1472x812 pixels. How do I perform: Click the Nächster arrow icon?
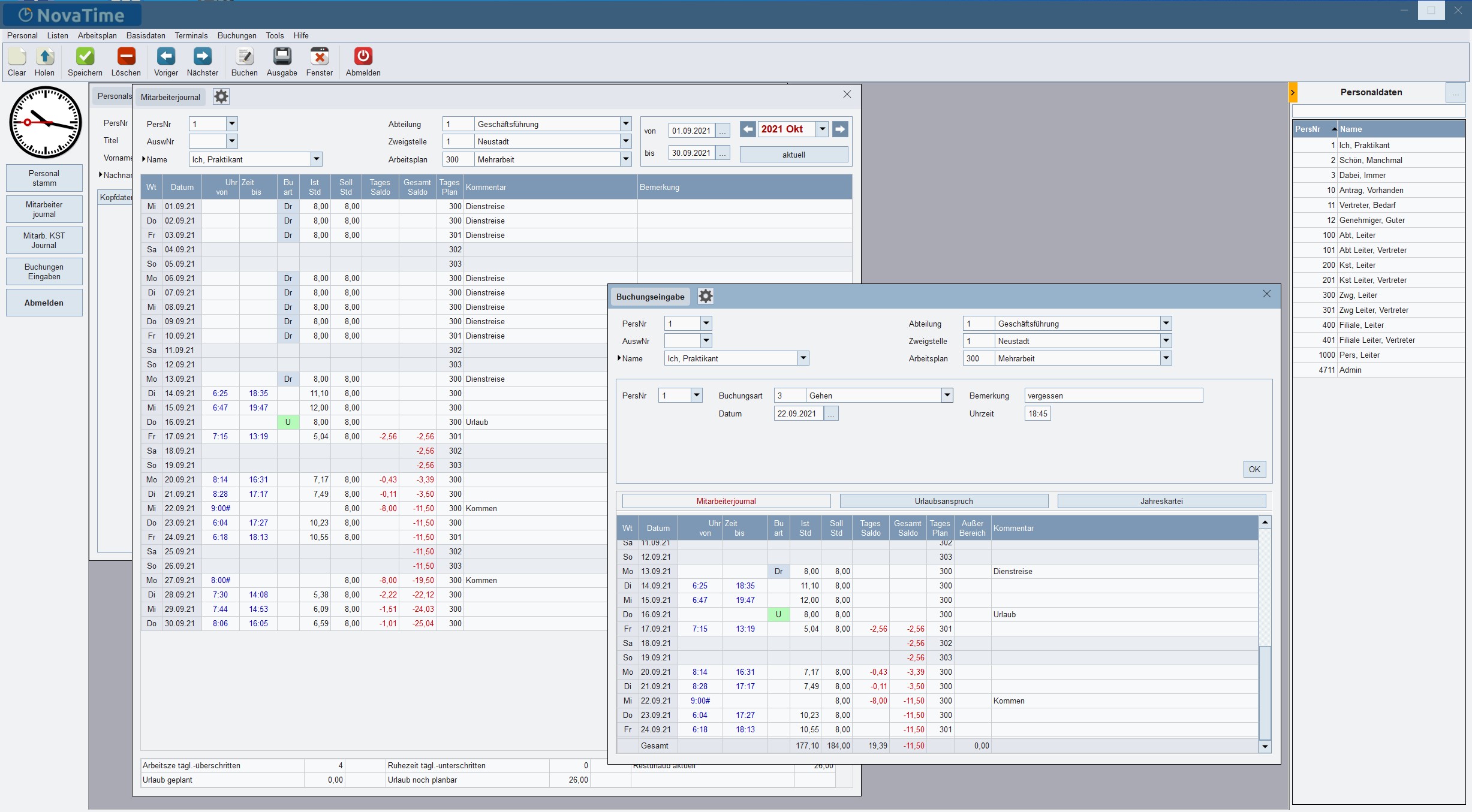pyautogui.click(x=202, y=57)
